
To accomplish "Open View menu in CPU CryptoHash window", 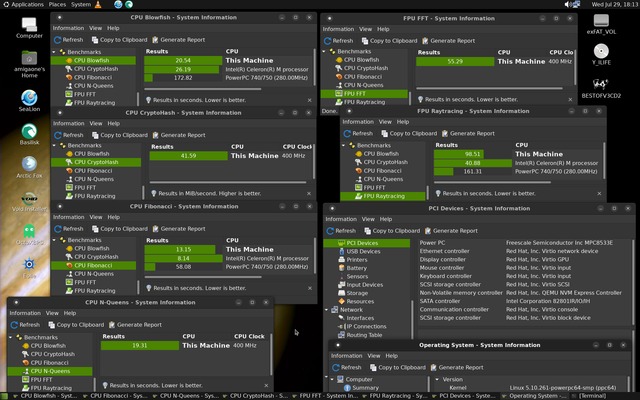I will [x=96, y=123].
